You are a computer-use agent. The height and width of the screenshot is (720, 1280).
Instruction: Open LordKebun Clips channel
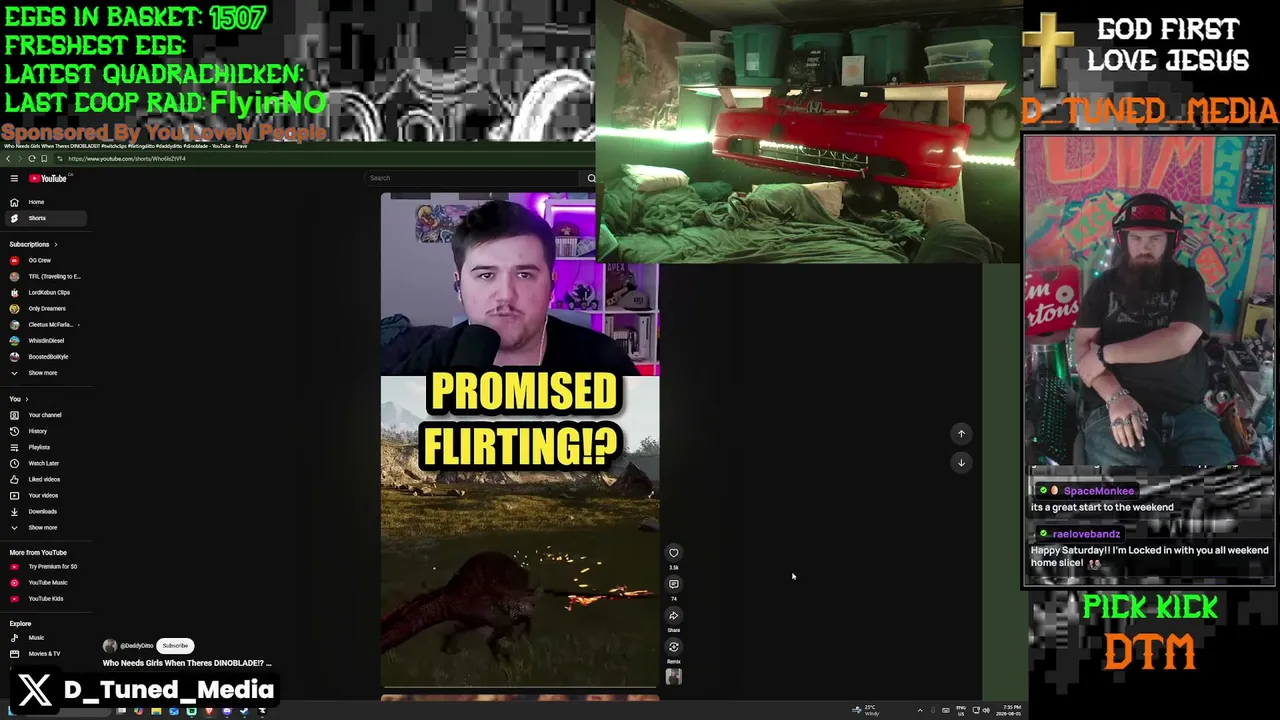45,292
